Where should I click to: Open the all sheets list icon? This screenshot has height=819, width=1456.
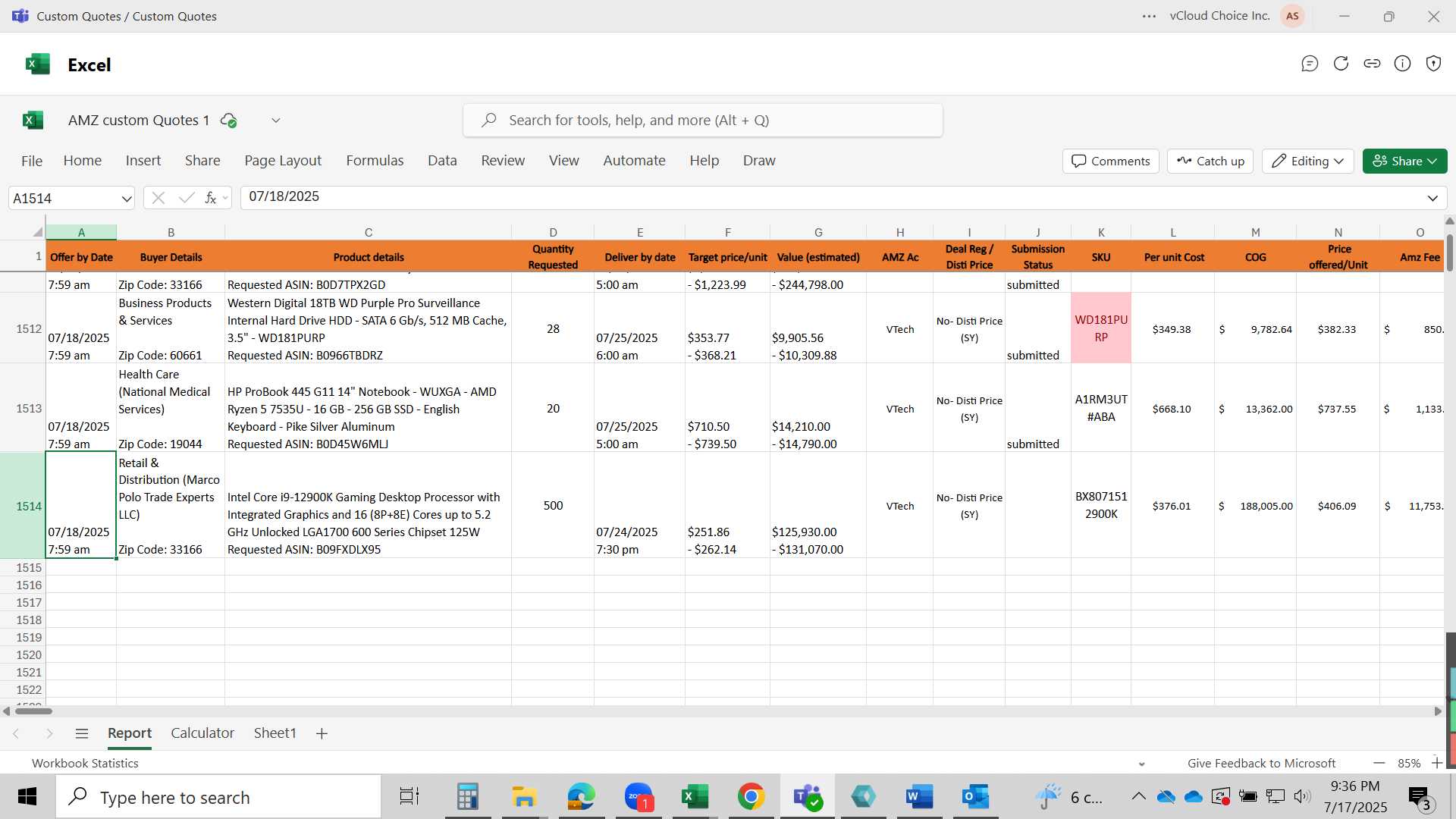[x=82, y=733]
